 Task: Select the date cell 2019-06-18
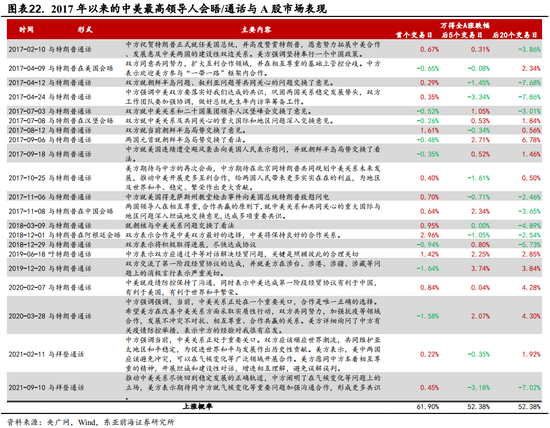[27, 254]
